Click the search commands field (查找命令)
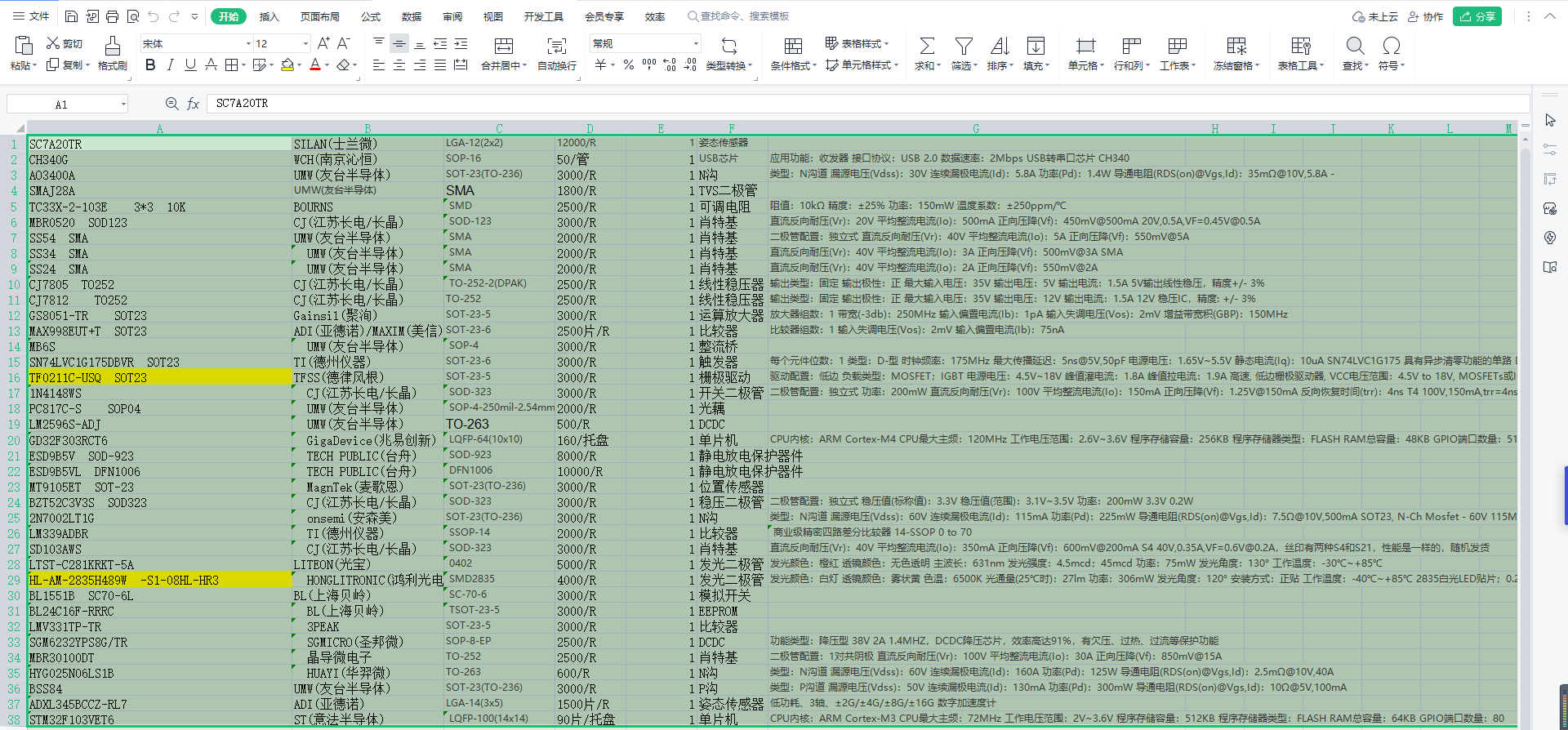This screenshot has width=1568, height=730. coord(739,16)
